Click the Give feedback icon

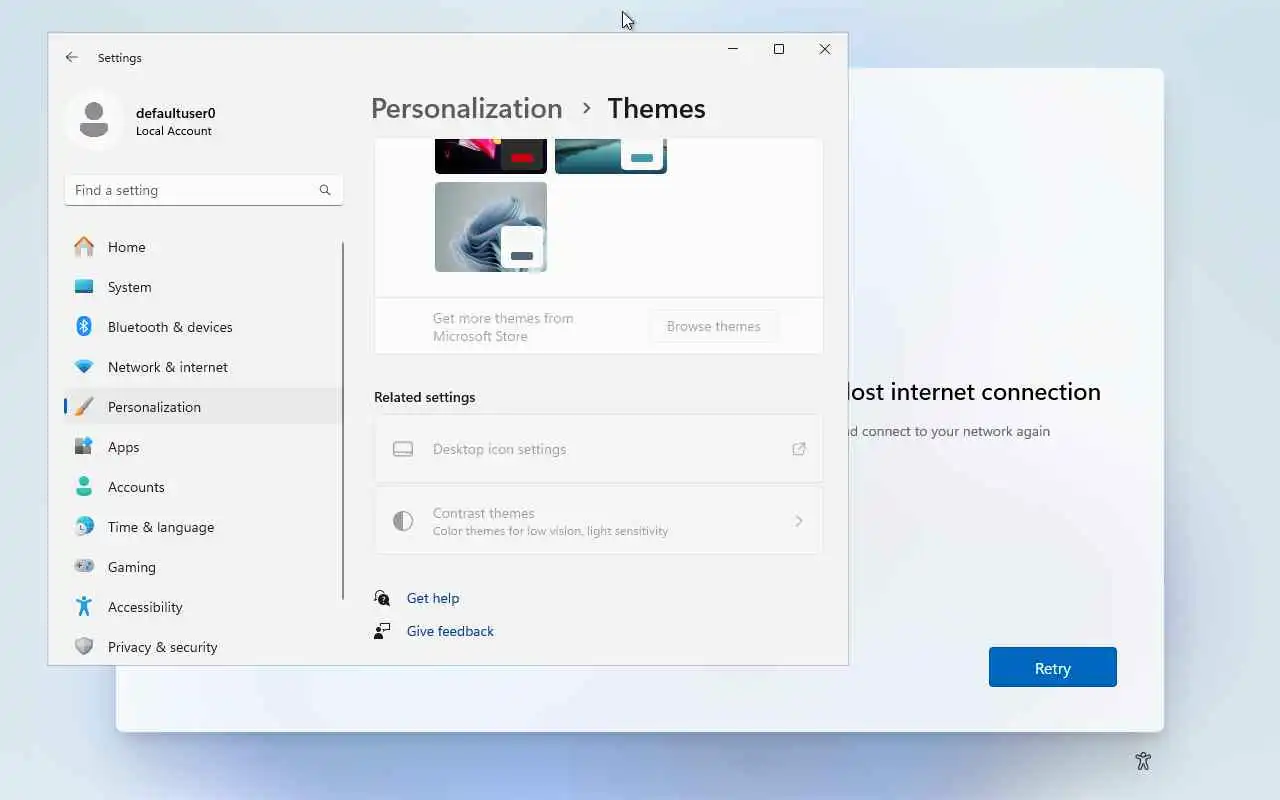[x=382, y=631]
